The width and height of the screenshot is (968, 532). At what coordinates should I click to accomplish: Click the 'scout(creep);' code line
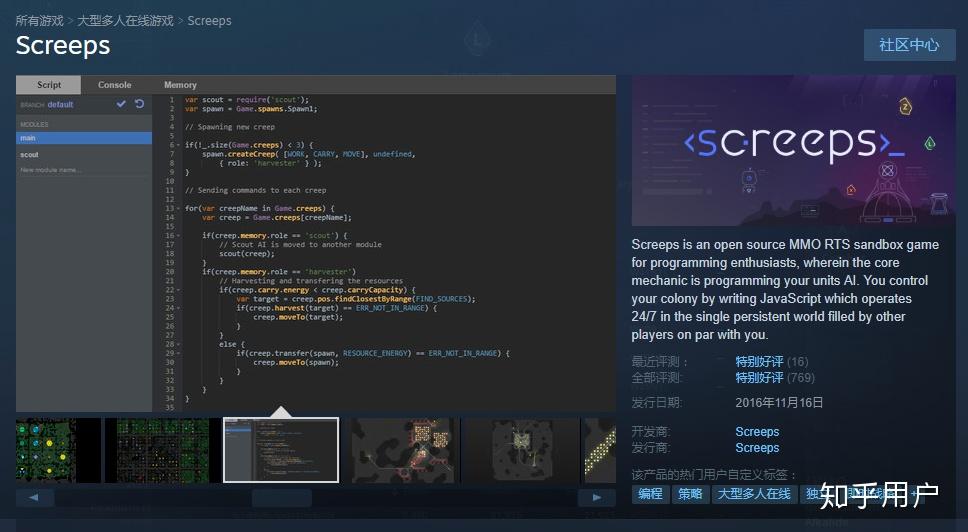(247, 254)
